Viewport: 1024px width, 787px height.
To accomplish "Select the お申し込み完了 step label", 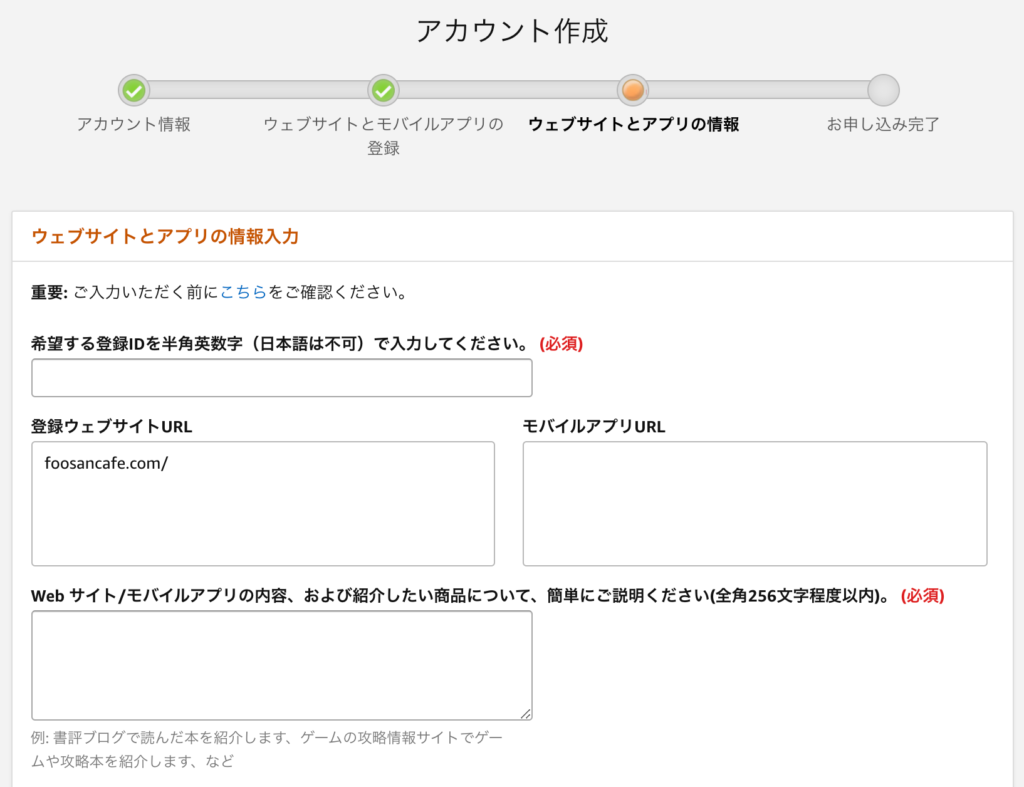I will (882, 125).
